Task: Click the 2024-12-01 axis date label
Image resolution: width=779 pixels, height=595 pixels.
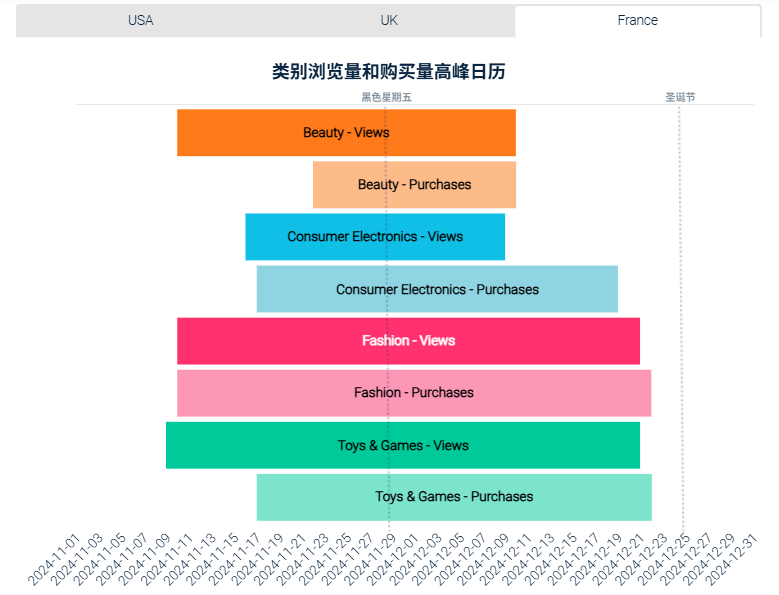Action: tap(393, 559)
